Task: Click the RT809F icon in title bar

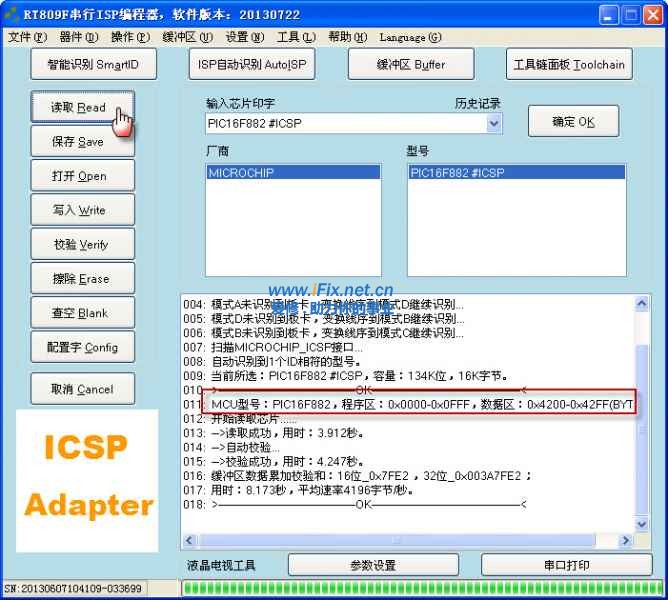Action: [x=12, y=14]
